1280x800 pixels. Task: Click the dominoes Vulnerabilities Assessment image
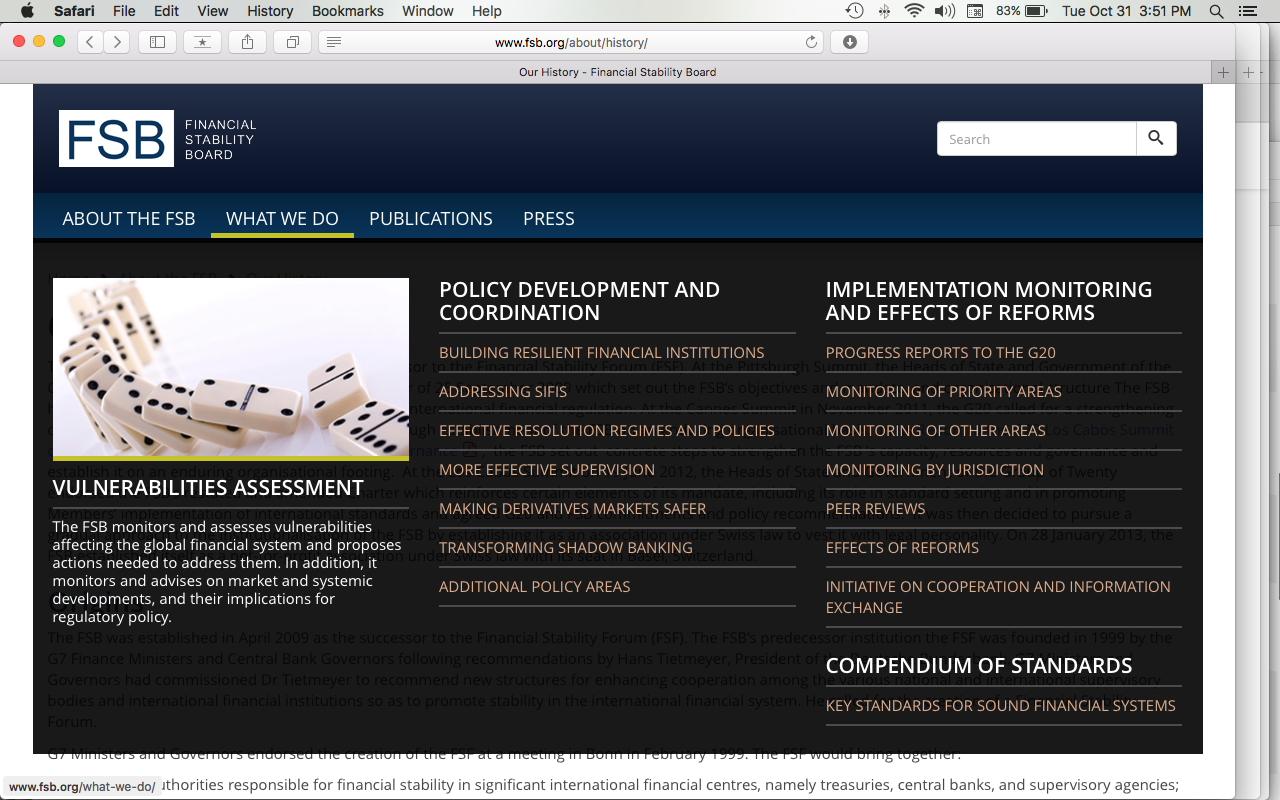pos(230,367)
